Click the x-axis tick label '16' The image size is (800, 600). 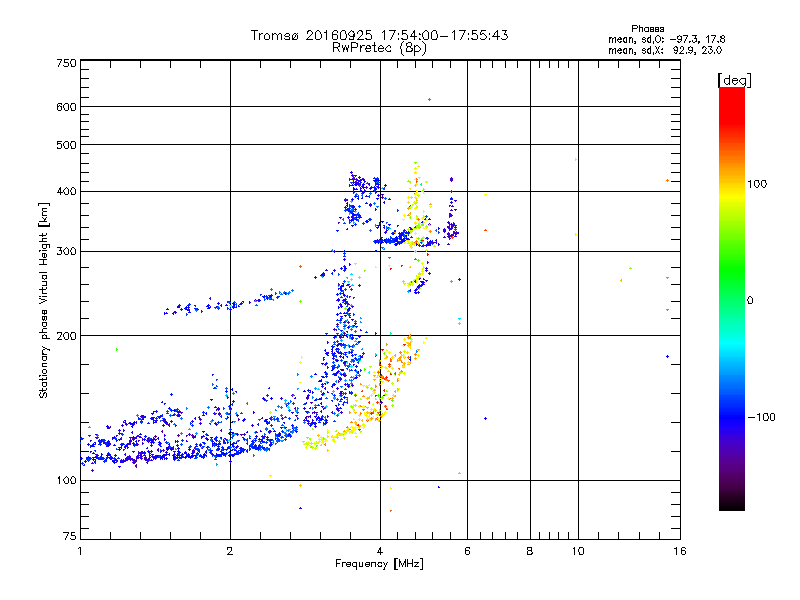pos(680,551)
